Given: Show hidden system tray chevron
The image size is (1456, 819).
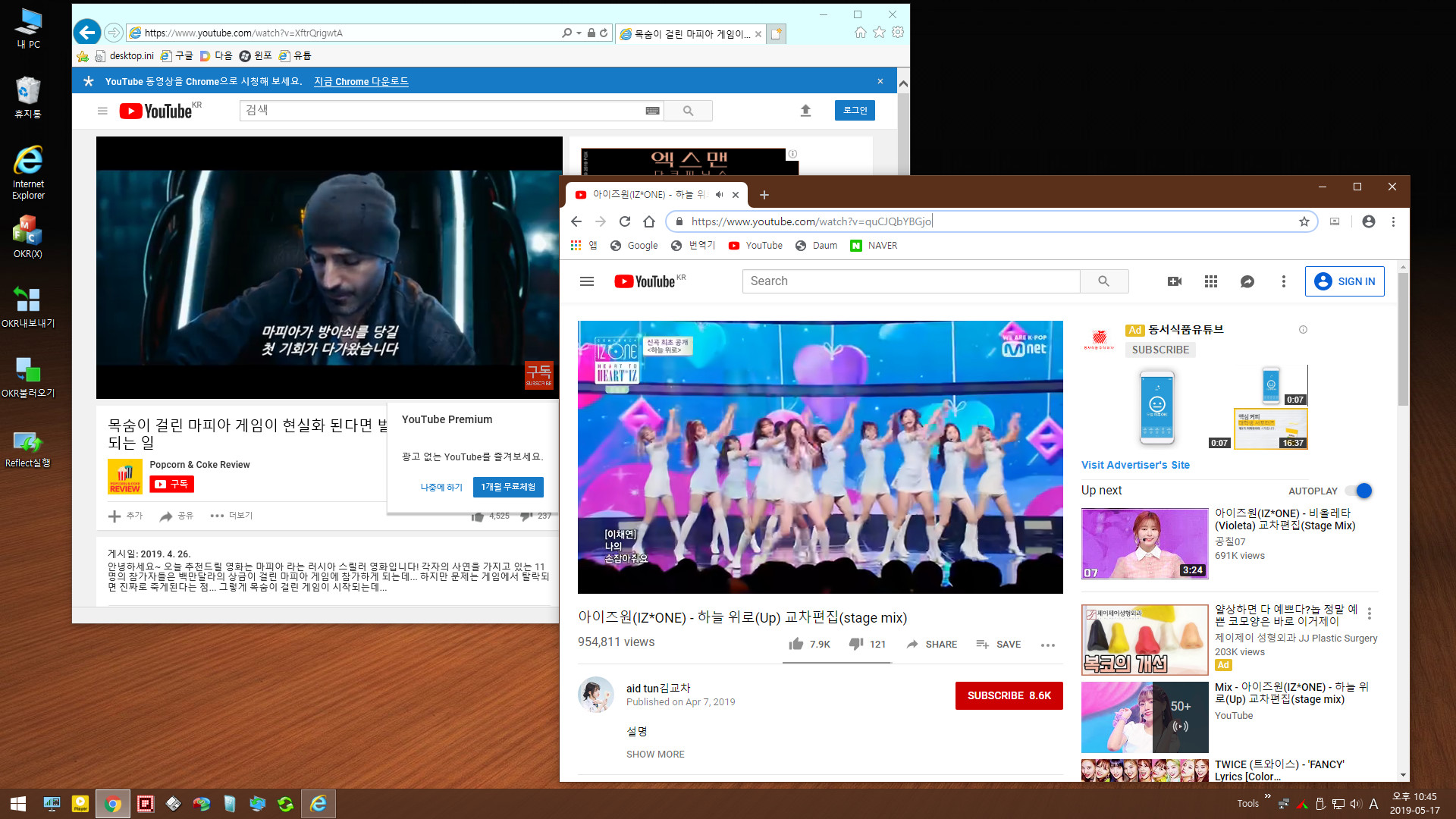Looking at the screenshot, I should coord(1267,795).
